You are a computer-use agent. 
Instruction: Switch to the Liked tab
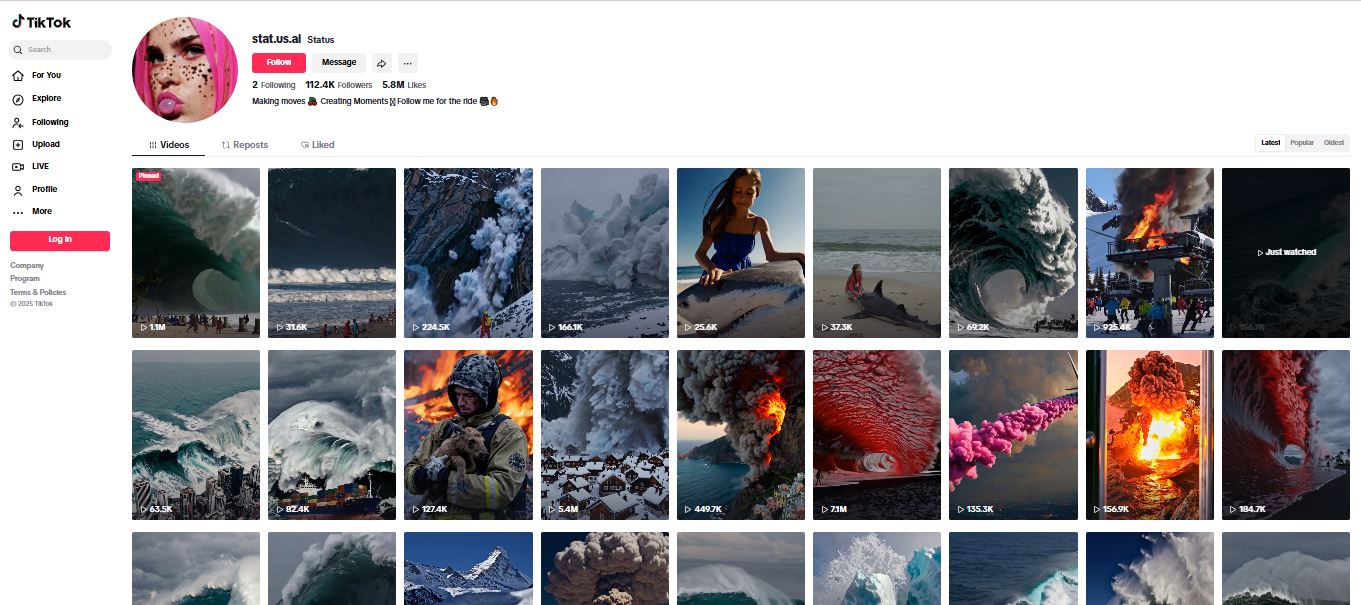(318, 145)
